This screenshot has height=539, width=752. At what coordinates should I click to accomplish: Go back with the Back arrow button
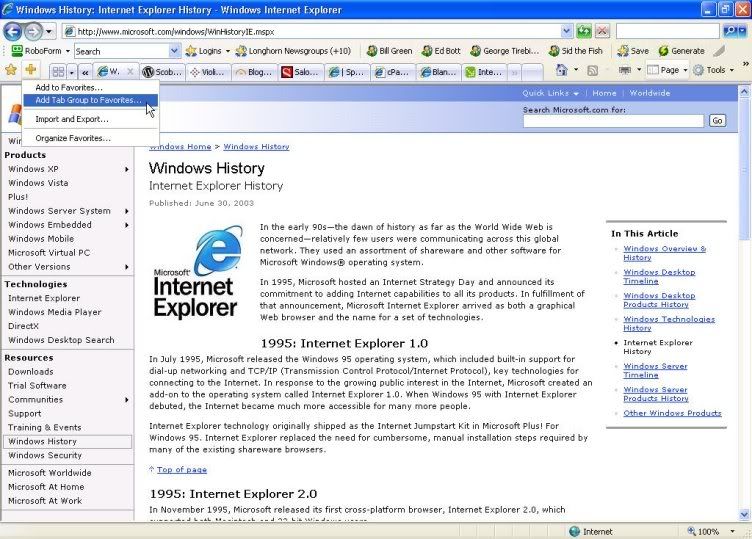click(12, 32)
